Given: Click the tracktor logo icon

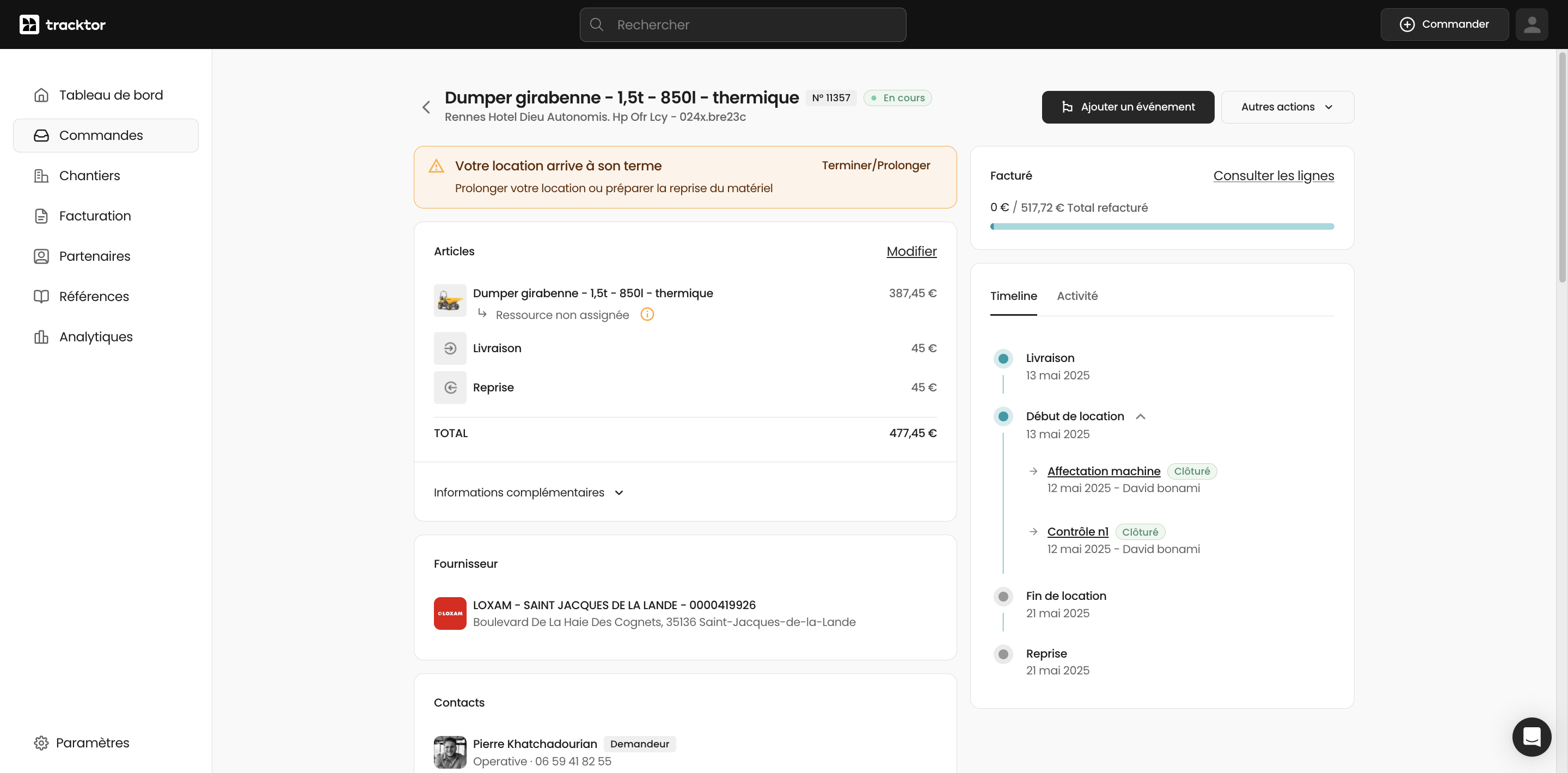Looking at the screenshot, I should (x=29, y=24).
